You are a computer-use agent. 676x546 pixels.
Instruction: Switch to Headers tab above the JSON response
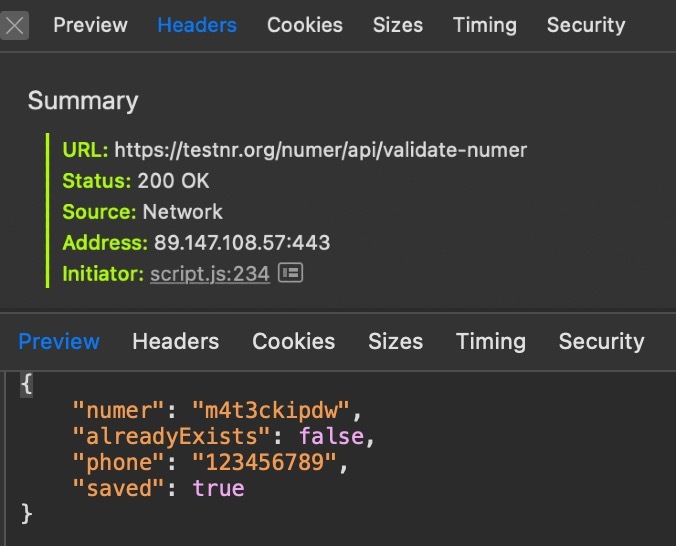point(175,341)
